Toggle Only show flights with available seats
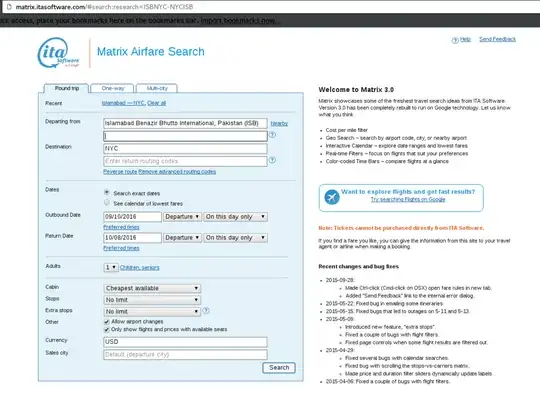This screenshot has width=540, height=393. pyautogui.click(x=107, y=330)
